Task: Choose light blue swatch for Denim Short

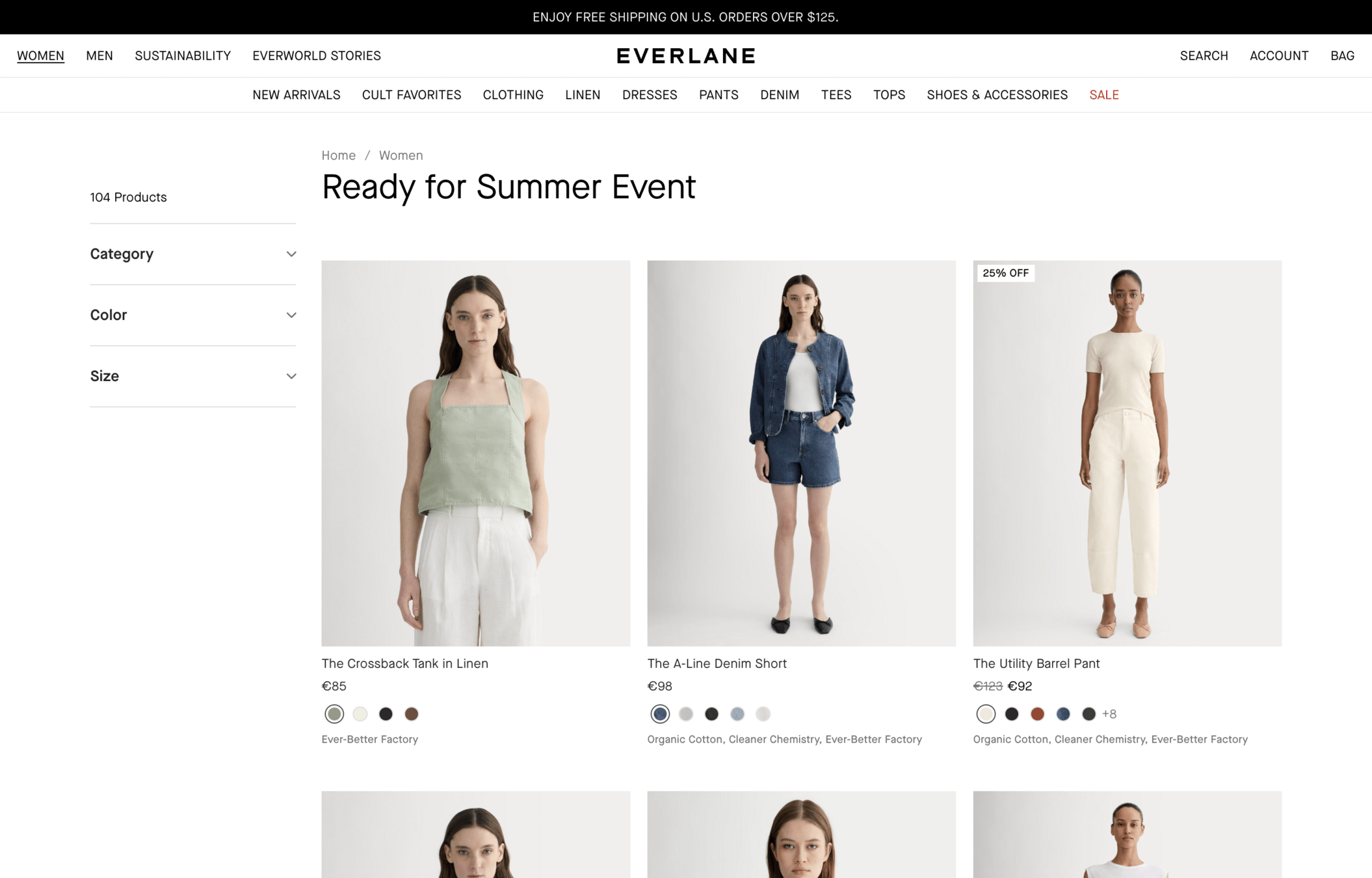Action: point(737,714)
